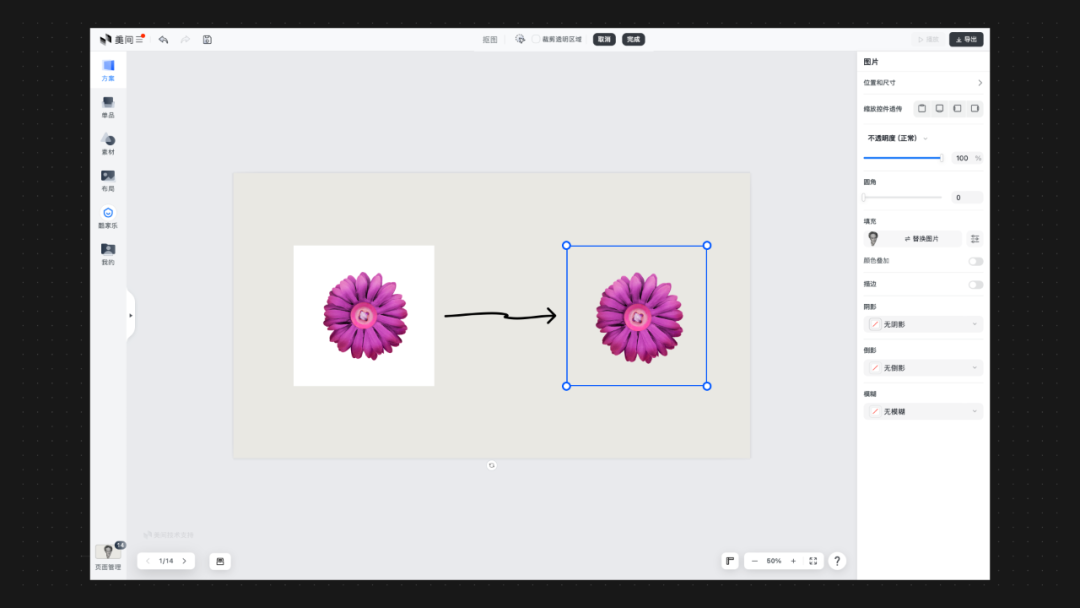Enable the 裁剪透明区域 checkbox

(536, 40)
